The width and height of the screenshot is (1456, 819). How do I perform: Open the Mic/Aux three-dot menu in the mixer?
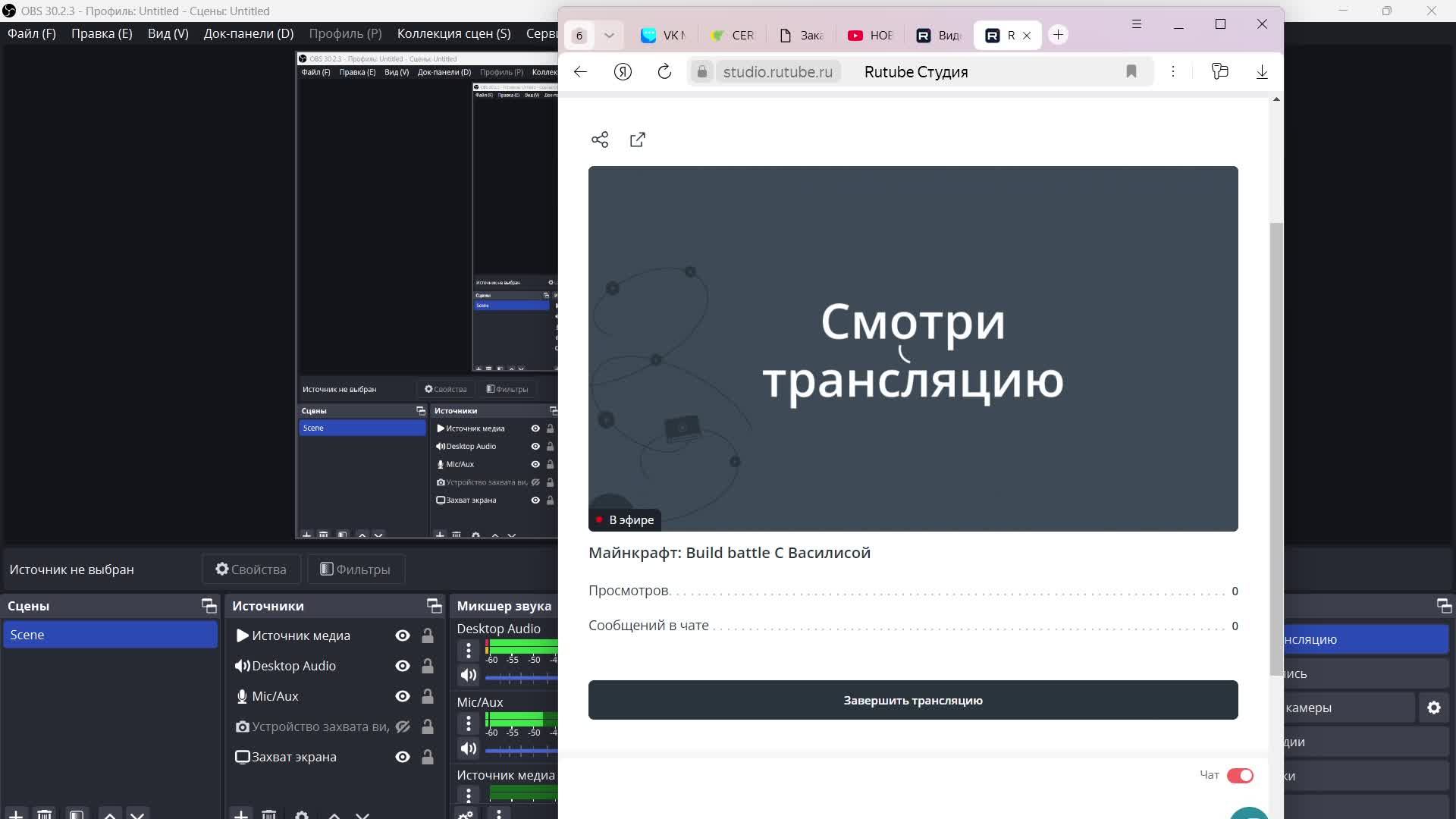click(469, 723)
